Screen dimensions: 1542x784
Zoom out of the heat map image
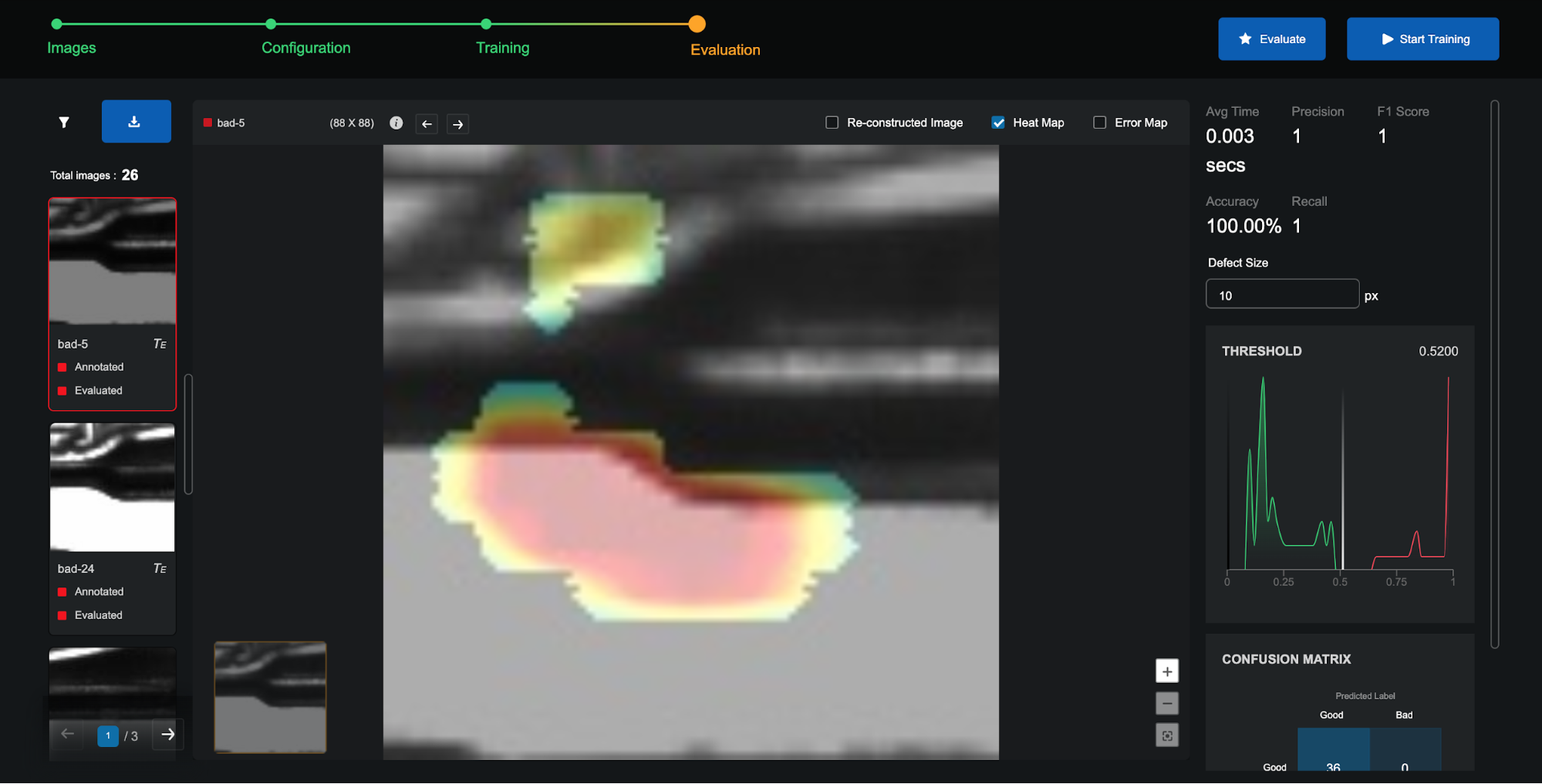tap(1166, 703)
